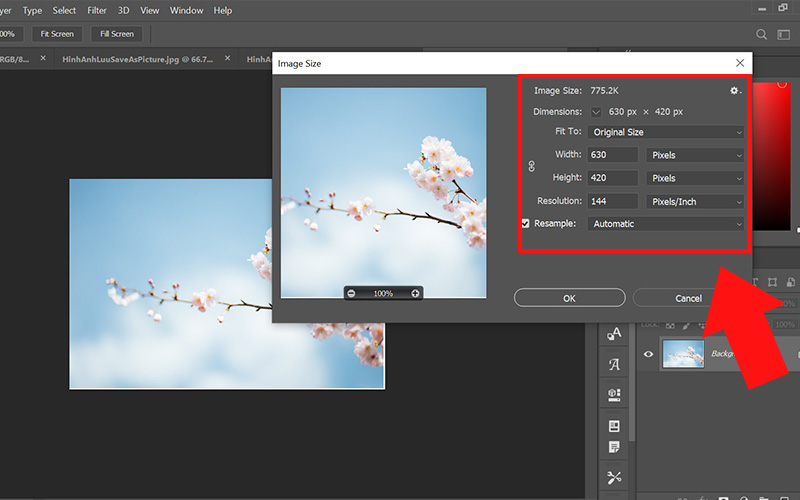Toggle the constrain proportions chain link
Viewport: 800px width, 500px height.
pyautogui.click(x=532, y=166)
